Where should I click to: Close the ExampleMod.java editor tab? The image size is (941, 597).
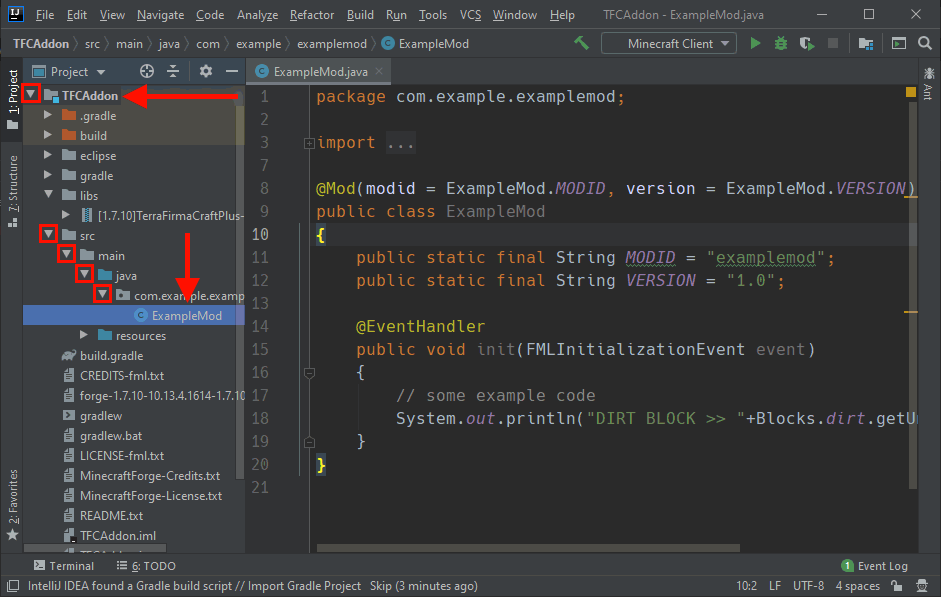pos(379,71)
